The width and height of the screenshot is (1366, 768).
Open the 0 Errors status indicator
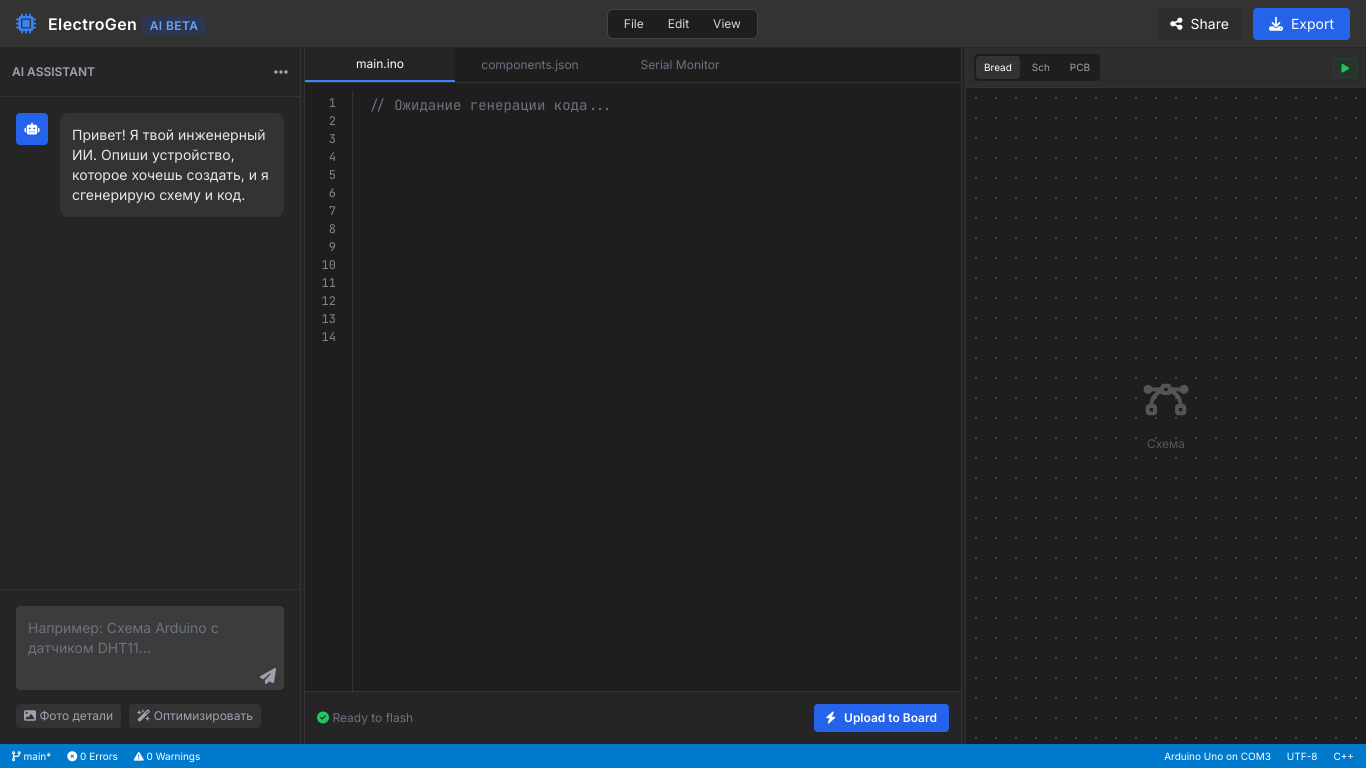pyautogui.click(x=92, y=756)
